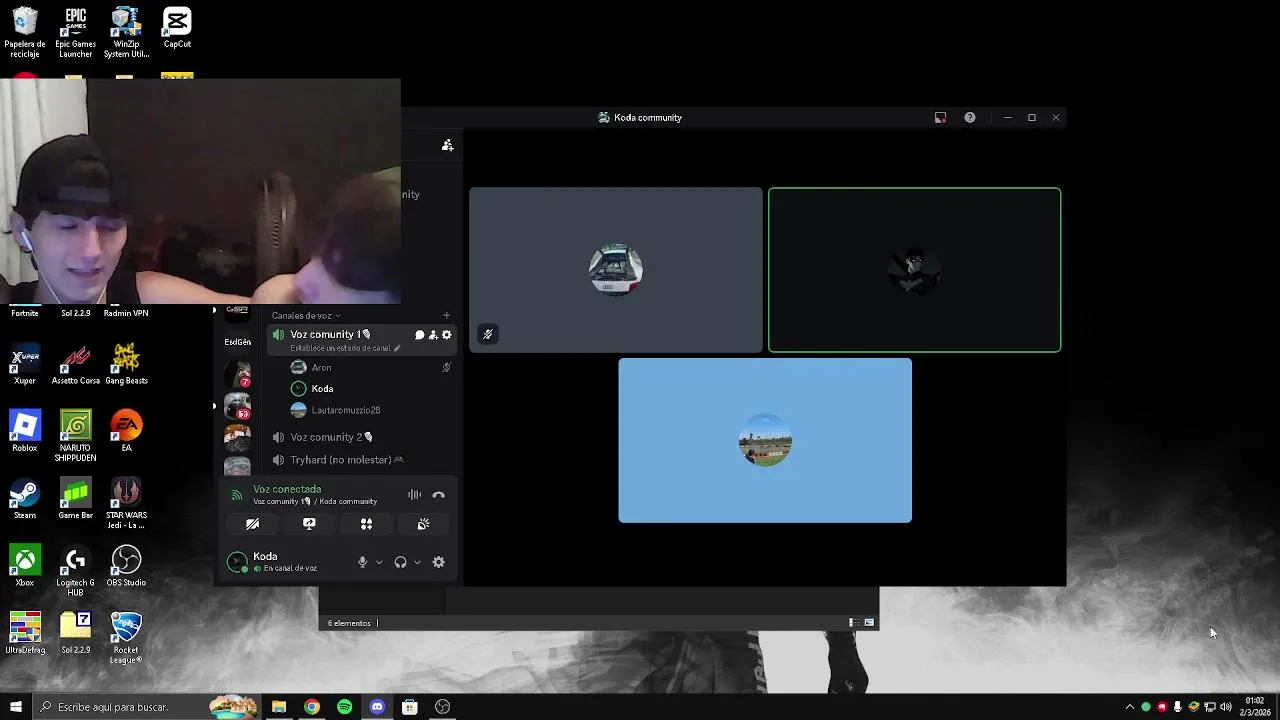Open Discord user settings gear
Image resolution: width=1280 pixels, height=720 pixels.
coord(438,562)
